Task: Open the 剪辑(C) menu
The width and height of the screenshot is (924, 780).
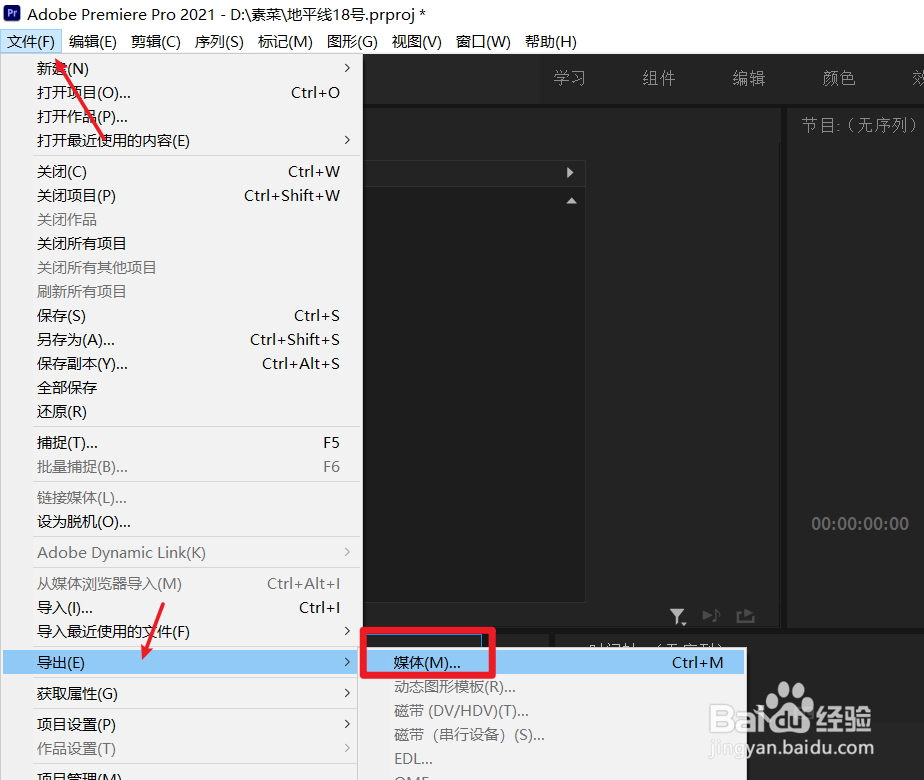Action: point(156,42)
